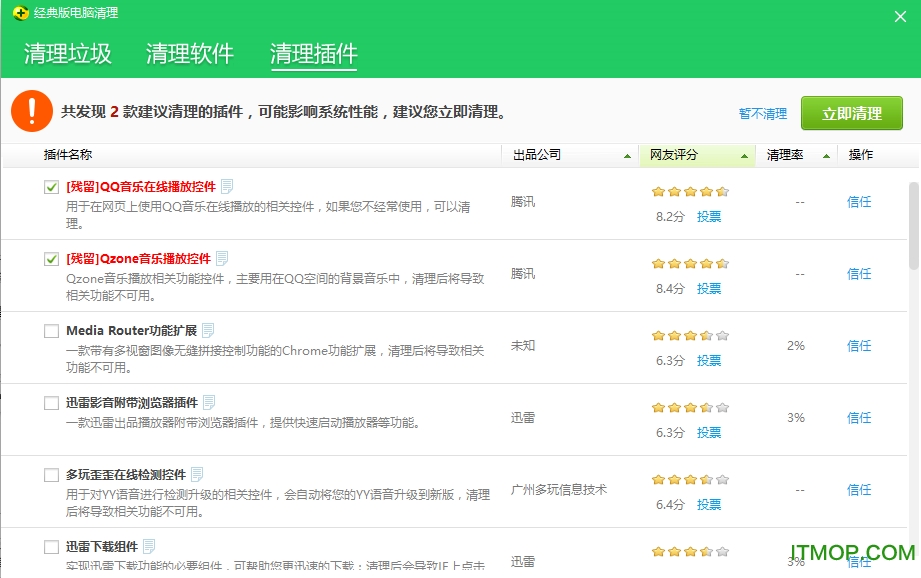Open the info icon beside Media Router功能扩展

208,330
